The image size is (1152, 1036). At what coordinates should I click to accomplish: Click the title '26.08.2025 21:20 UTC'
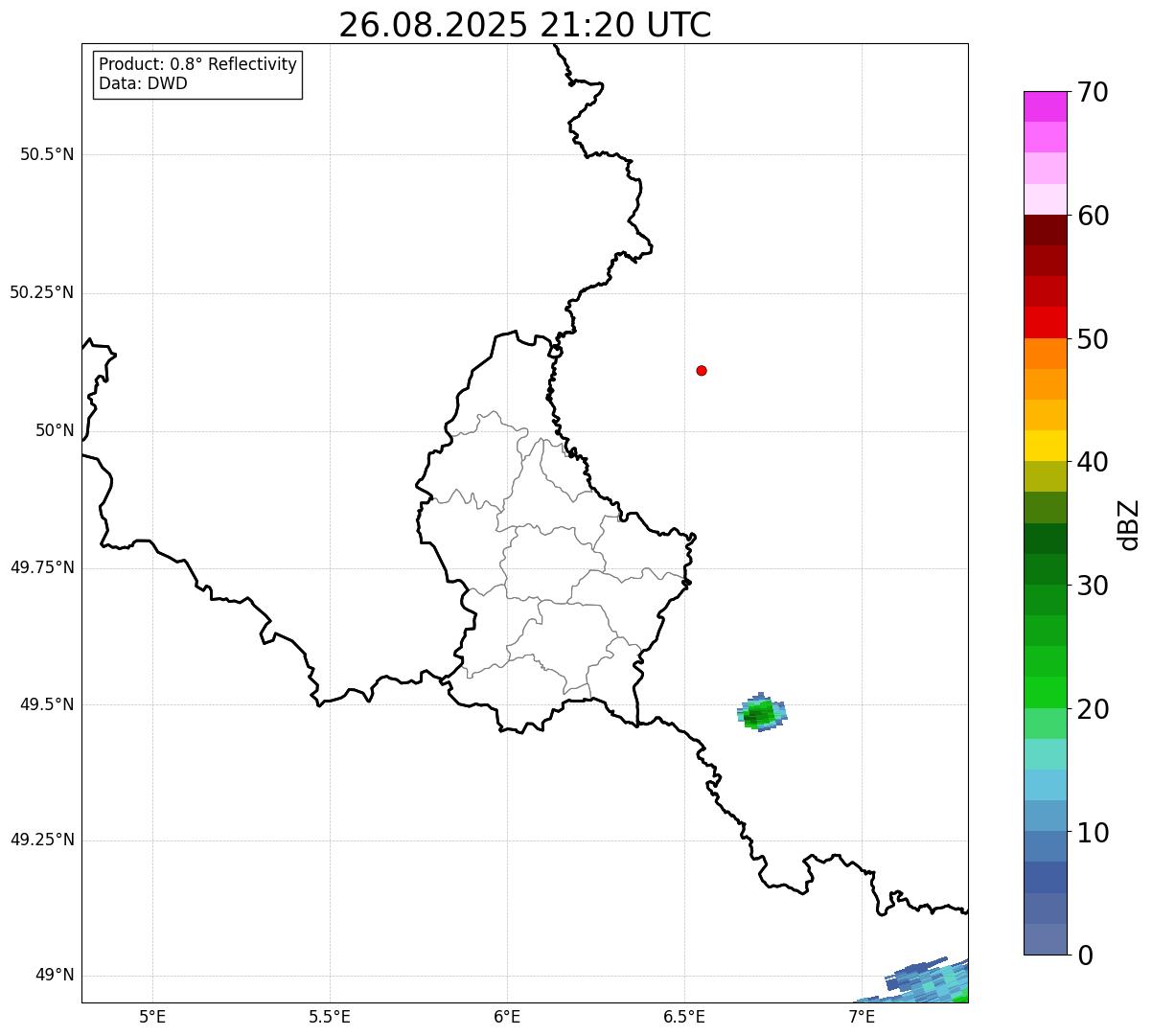pyautogui.click(x=525, y=25)
